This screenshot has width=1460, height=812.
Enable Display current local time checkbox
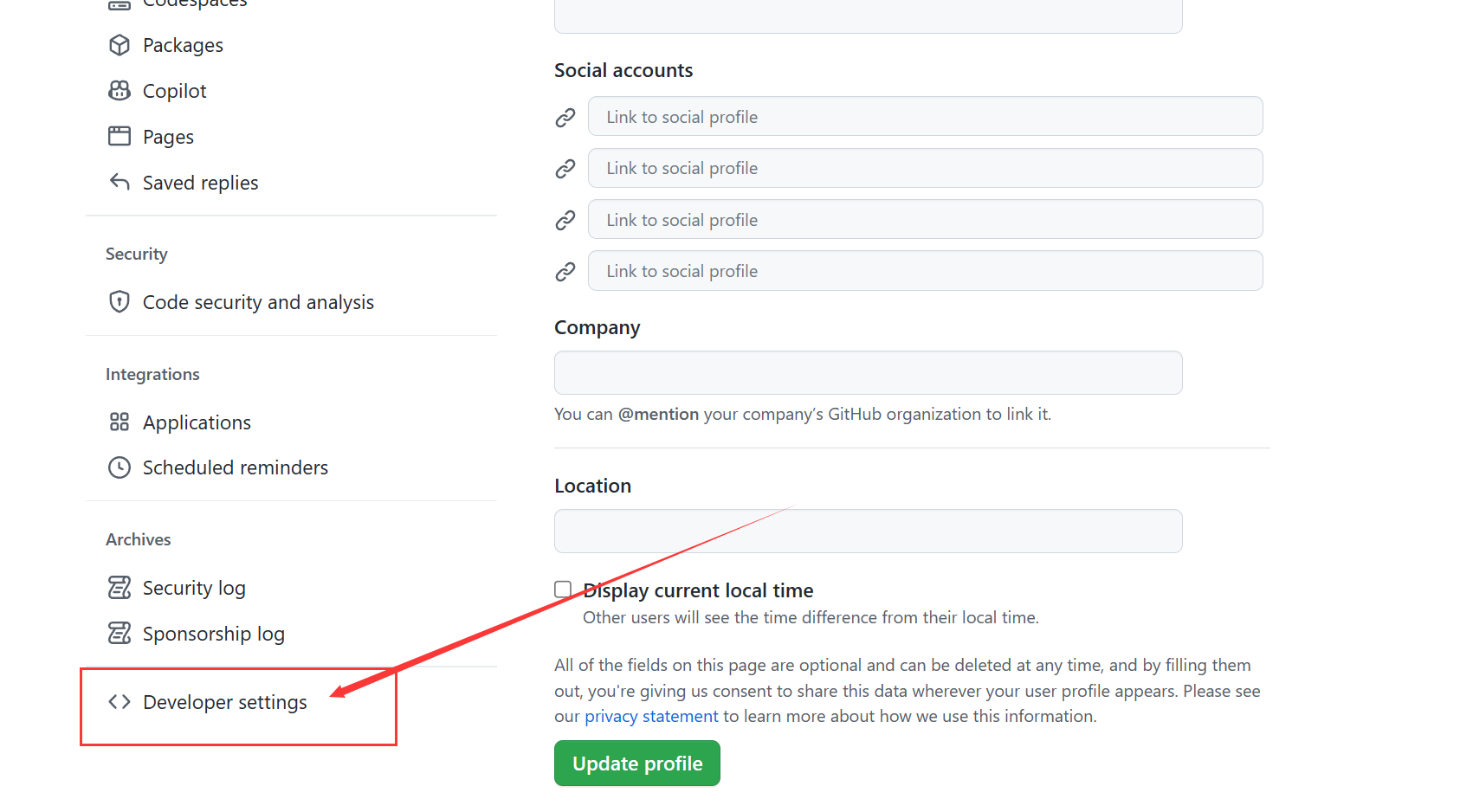point(563,590)
